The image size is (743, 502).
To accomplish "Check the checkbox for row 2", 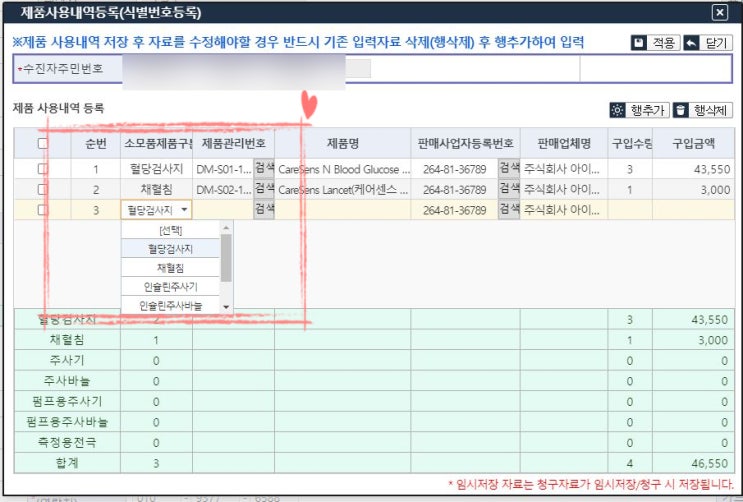I will (x=43, y=189).
